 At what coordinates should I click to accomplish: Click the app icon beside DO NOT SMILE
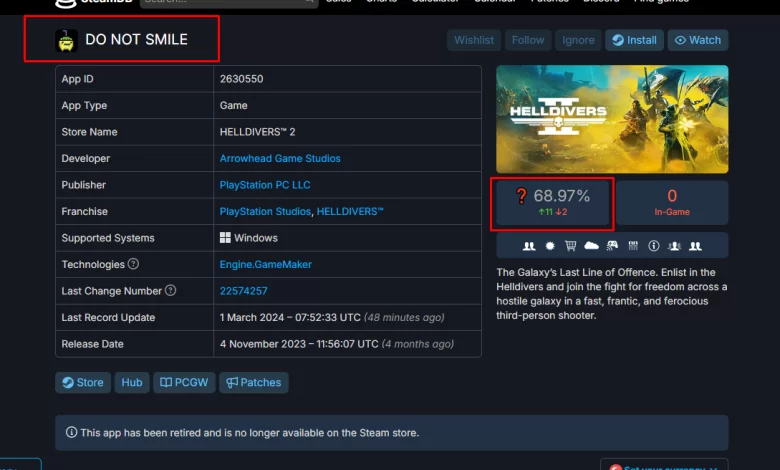[x=66, y=40]
